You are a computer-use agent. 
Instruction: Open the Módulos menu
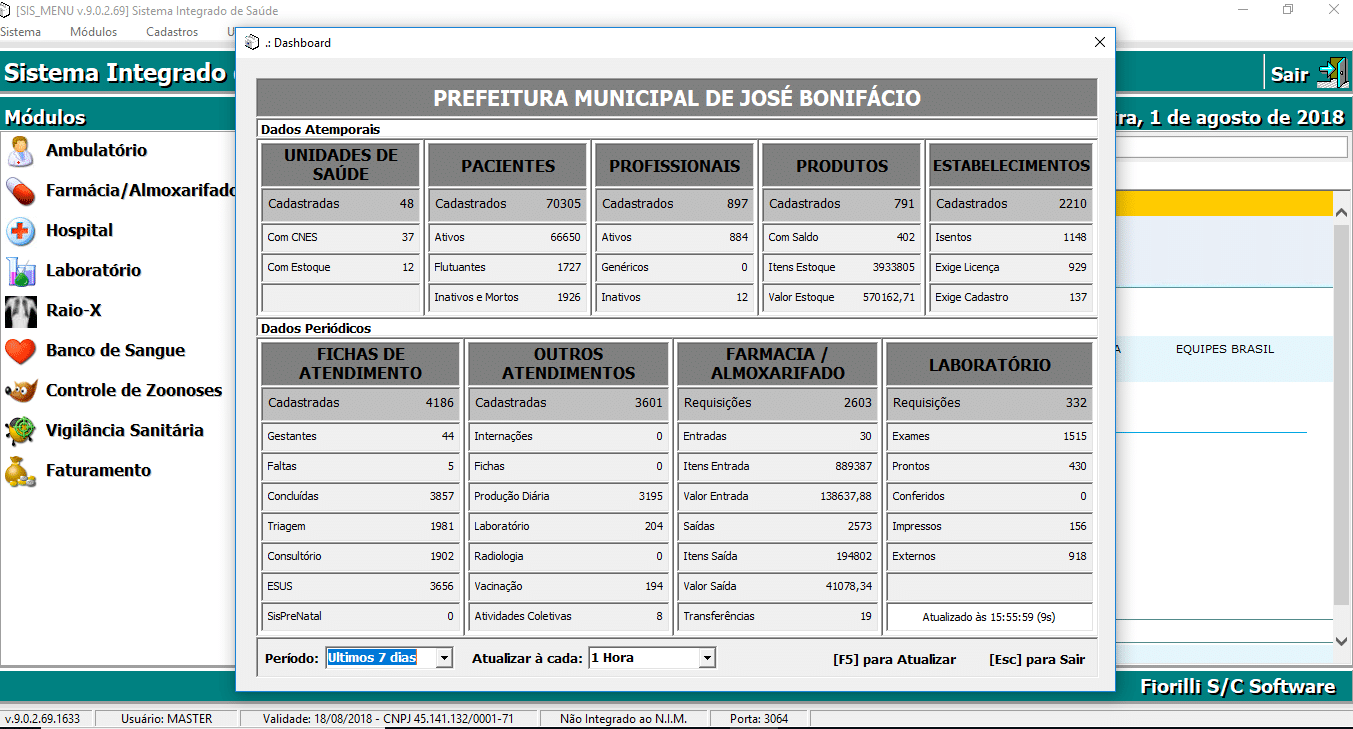(x=93, y=32)
